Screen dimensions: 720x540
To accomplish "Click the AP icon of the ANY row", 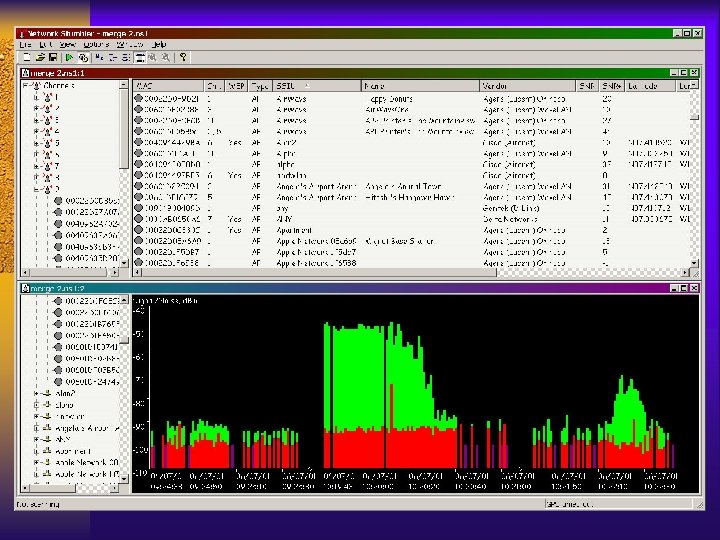I will click(x=138, y=219).
